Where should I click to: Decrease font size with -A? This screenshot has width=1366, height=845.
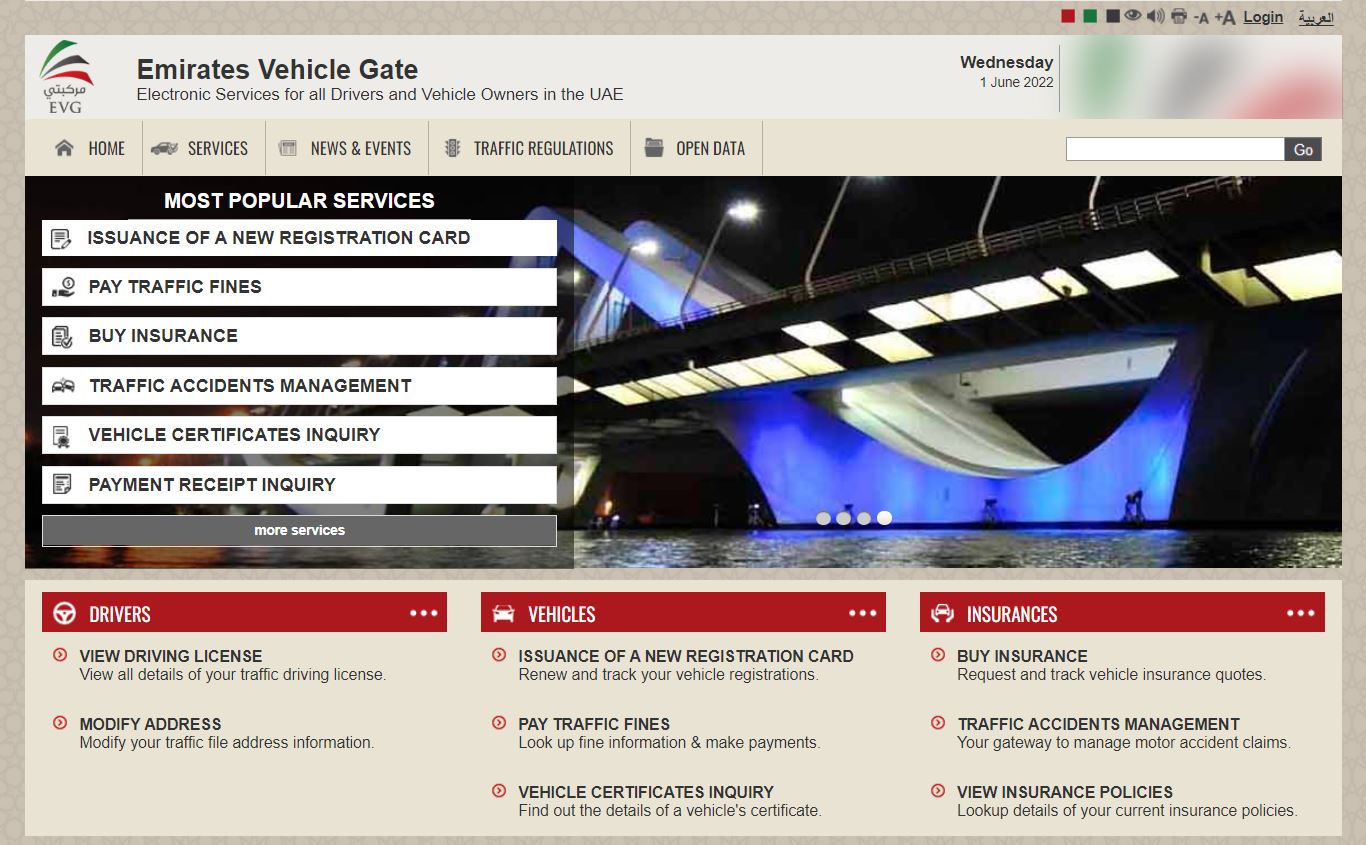[x=1201, y=17]
